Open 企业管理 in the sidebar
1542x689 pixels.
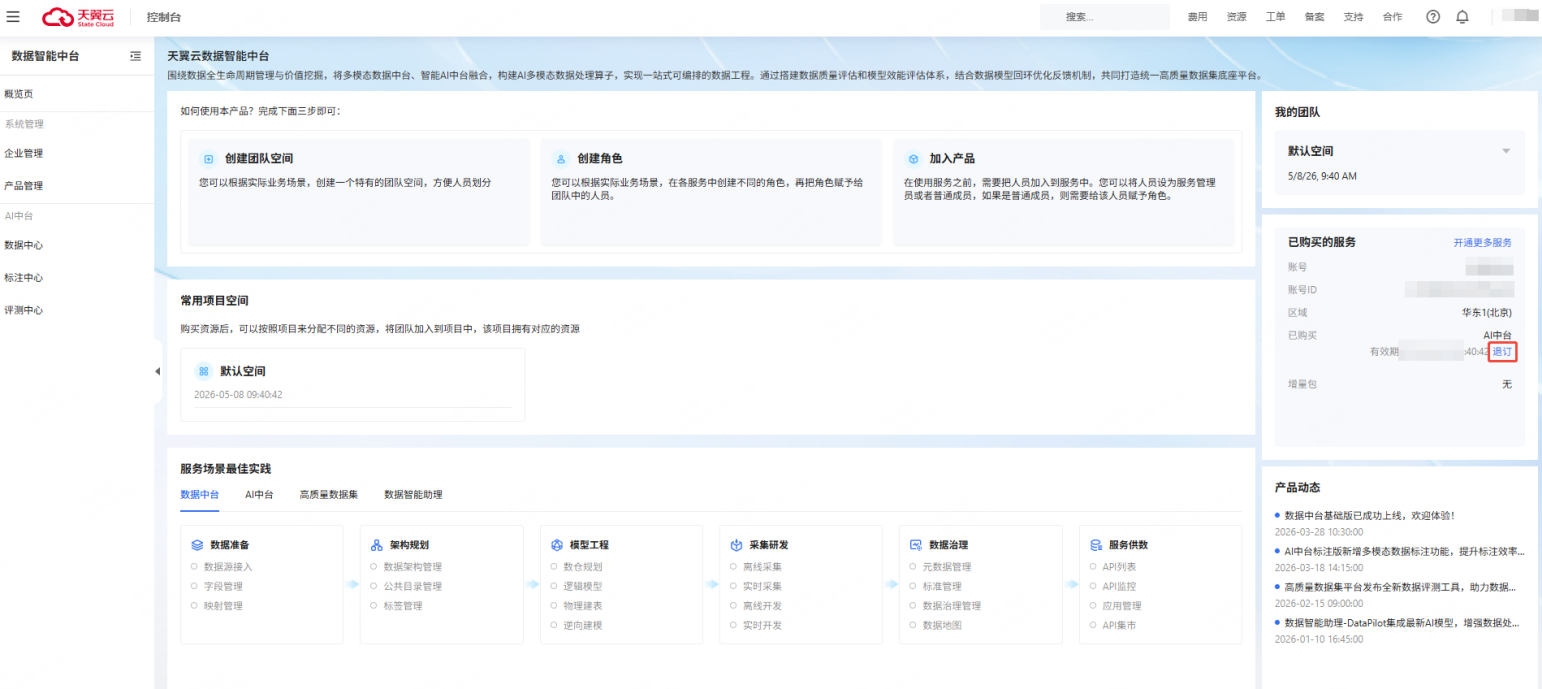tap(24, 153)
